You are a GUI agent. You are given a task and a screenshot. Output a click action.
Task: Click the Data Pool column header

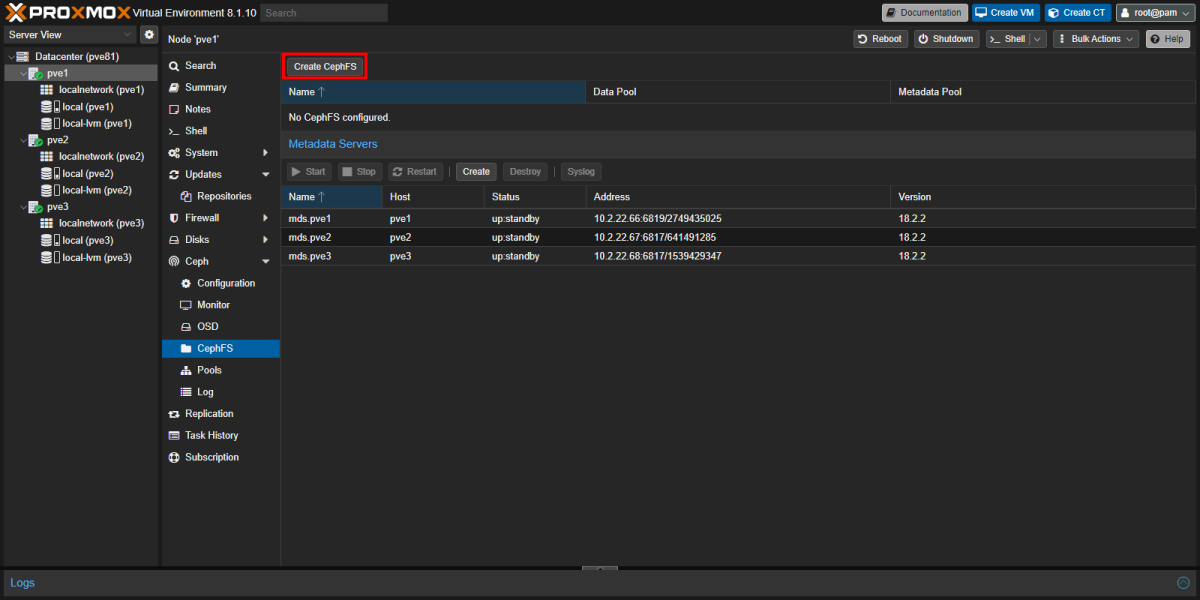click(x=738, y=92)
